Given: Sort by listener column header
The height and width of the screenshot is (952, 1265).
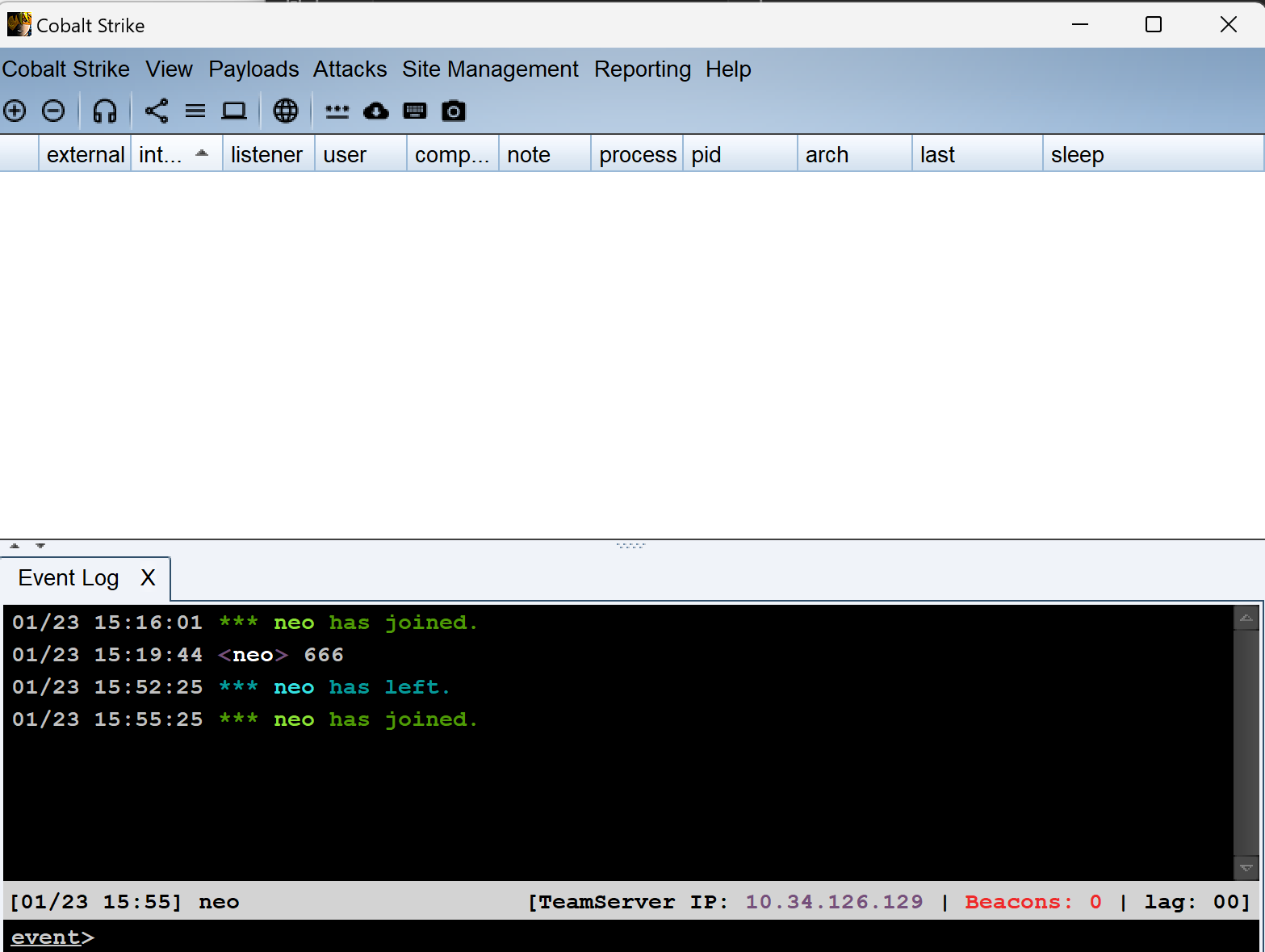Looking at the screenshot, I should 268,154.
